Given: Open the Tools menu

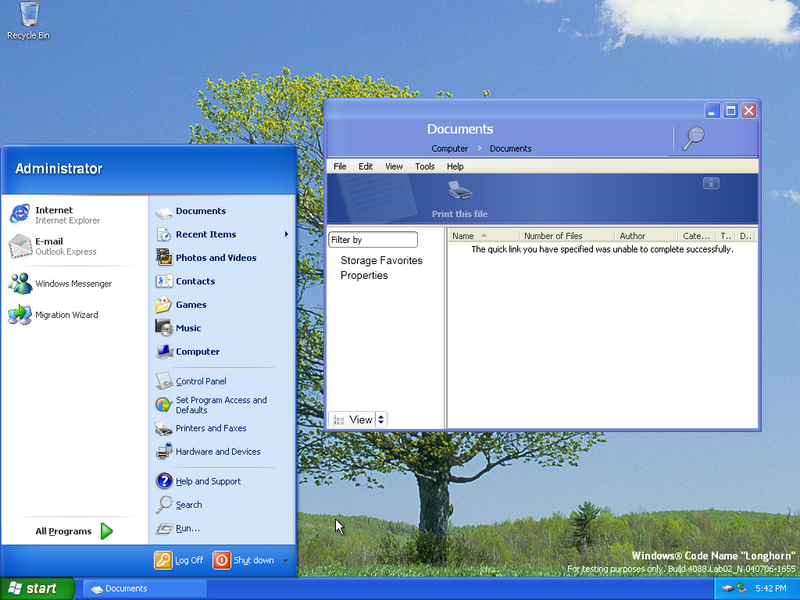Looking at the screenshot, I should pos(424,167).
